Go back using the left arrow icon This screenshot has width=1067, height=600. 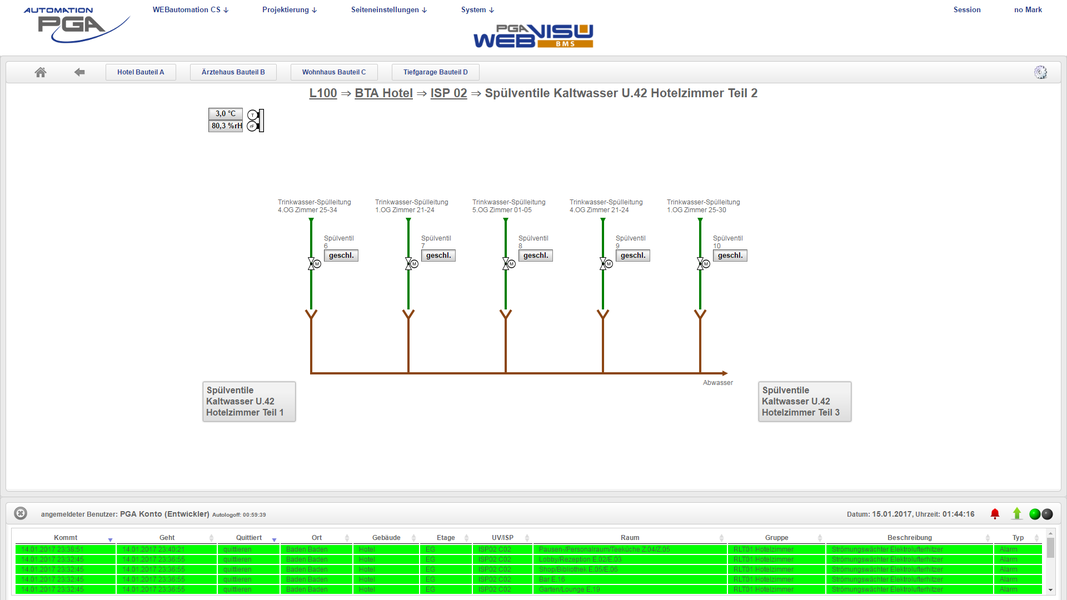[x=79, y=72]
